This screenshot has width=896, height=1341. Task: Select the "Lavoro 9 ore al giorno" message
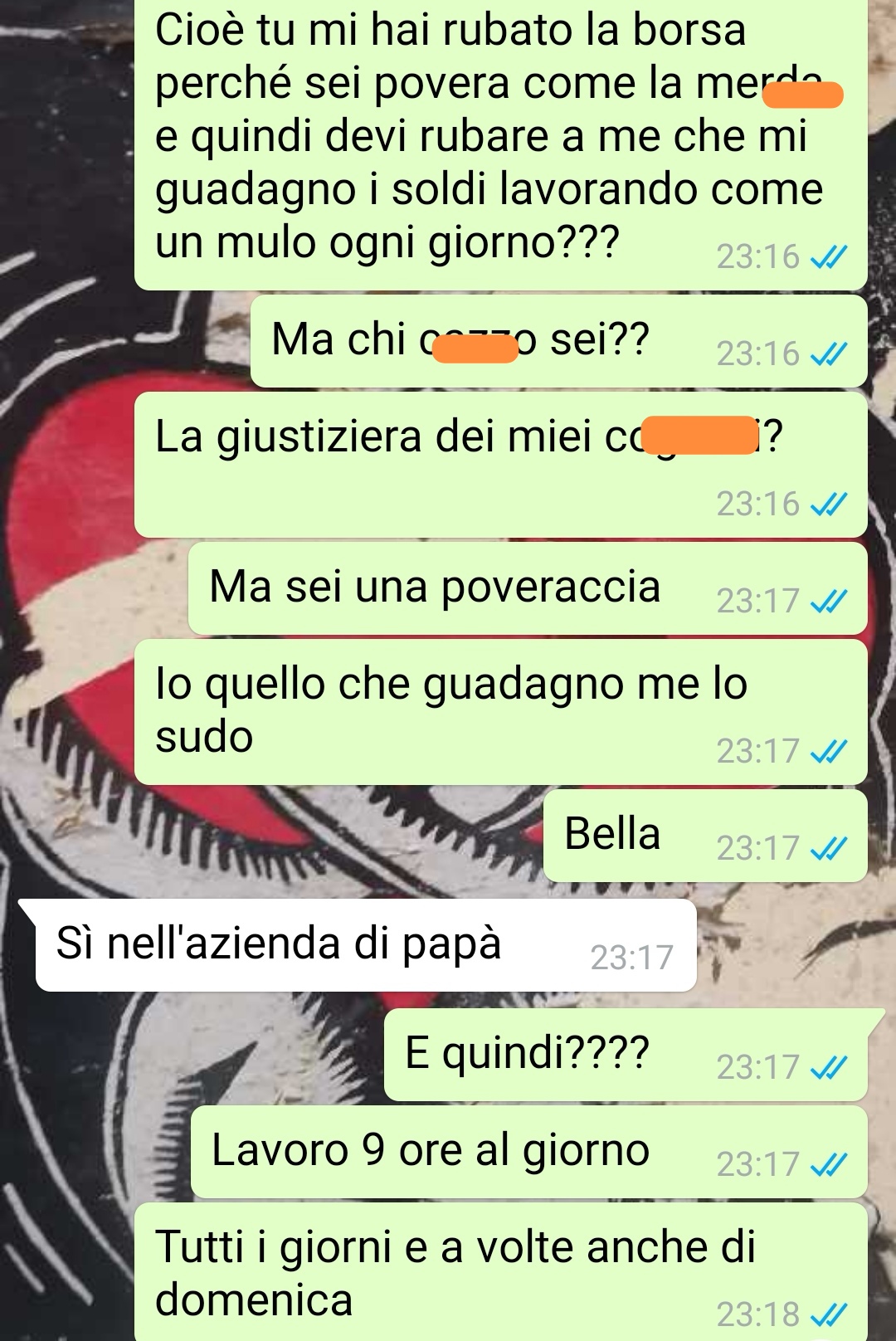click(x=529, y=1152)
